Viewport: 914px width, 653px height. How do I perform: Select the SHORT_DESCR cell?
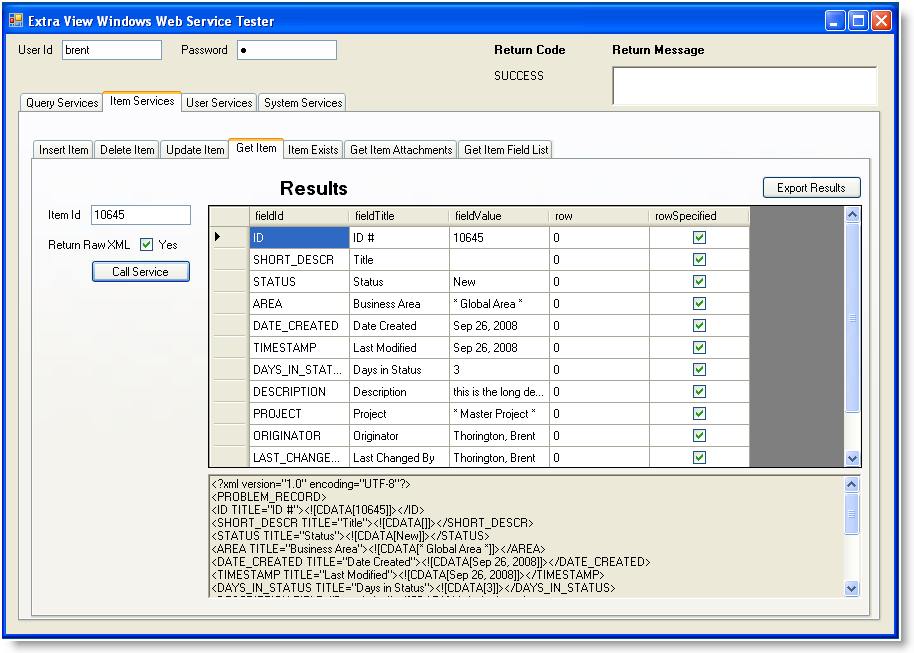pos(299,259)
